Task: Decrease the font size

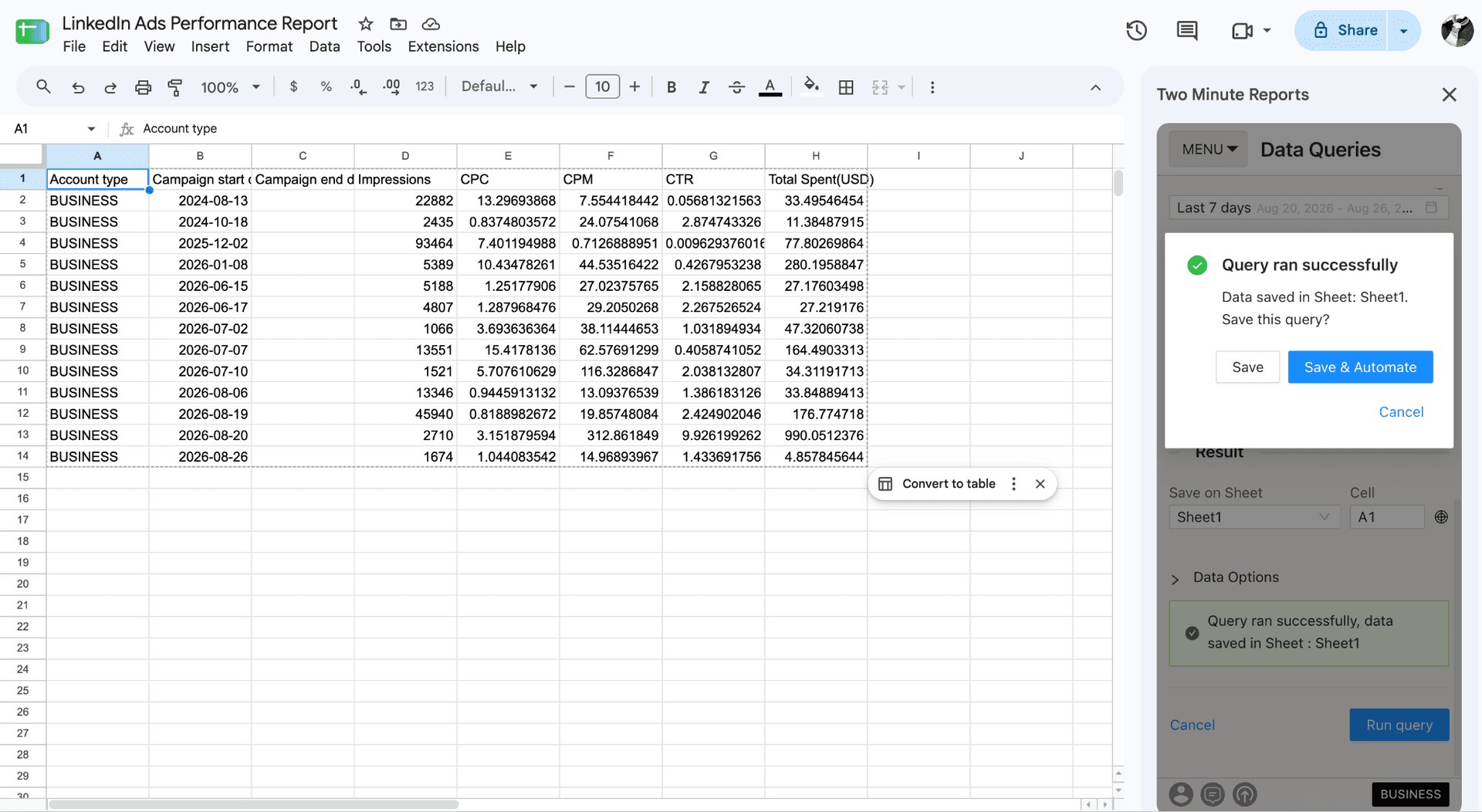Action: pyautogui.click(x=570, y=87)
